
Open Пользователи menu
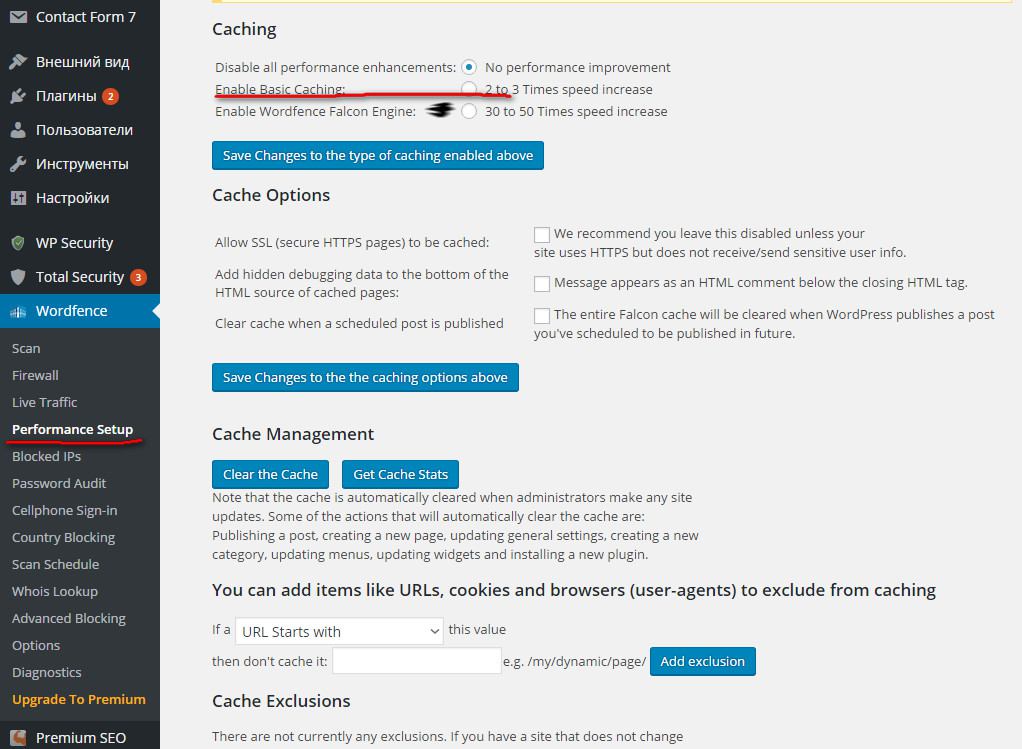(80, 130)
